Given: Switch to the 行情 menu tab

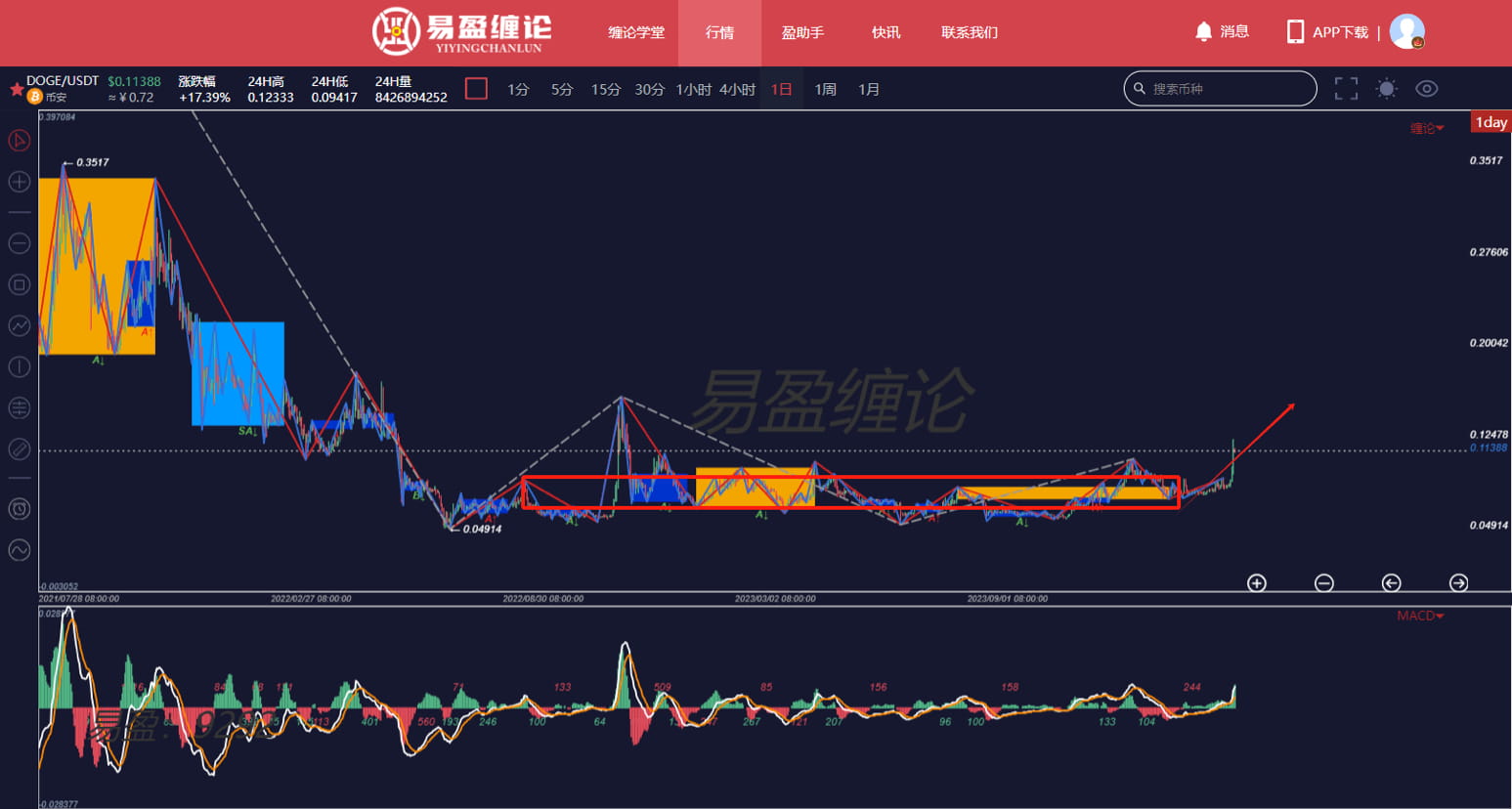Looking at the screenshot, I should (719, 32).
